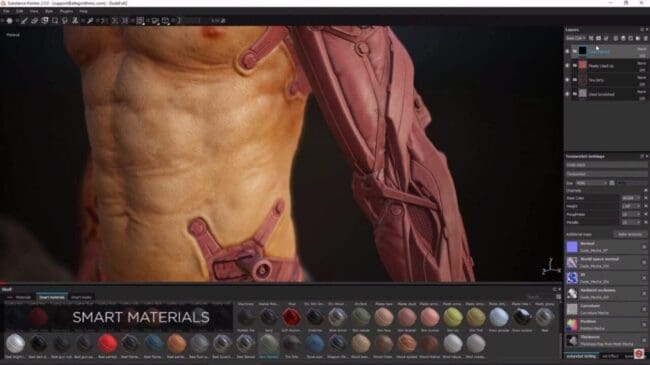The height and width of the screenshot is (365, 650).
Task: Click the Thickness map thumbnail
Action: point(572,340)
